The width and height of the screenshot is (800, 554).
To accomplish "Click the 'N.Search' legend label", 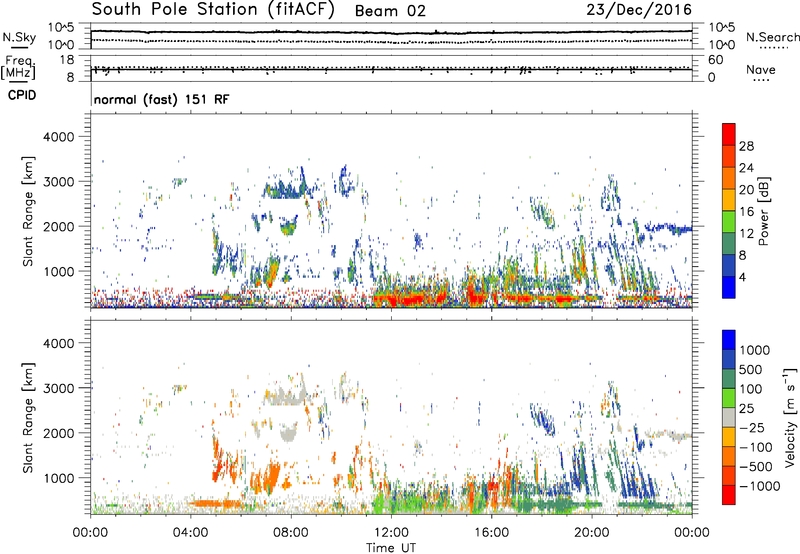I will (772, 37).
